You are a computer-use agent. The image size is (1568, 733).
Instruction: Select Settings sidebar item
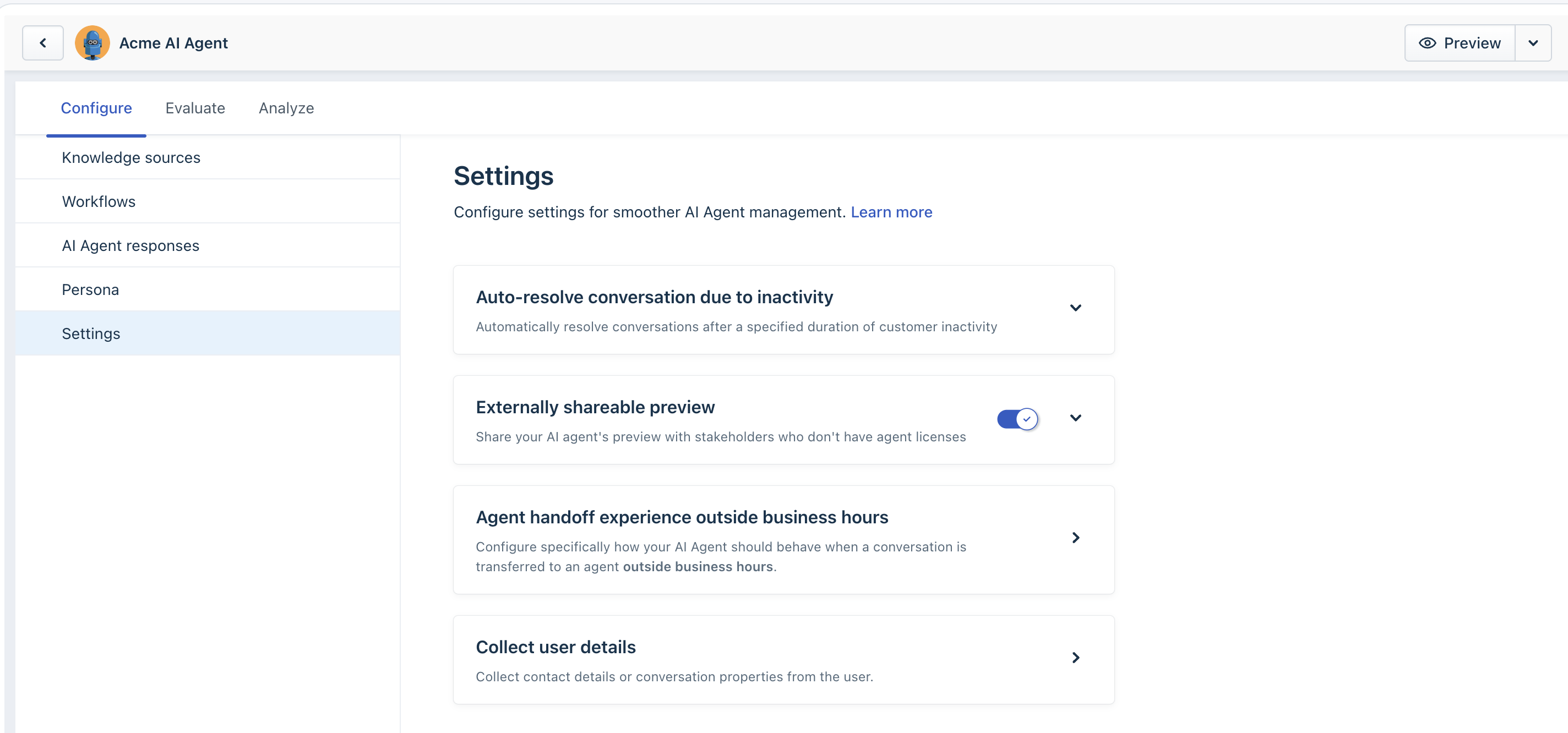pos(91,333)
